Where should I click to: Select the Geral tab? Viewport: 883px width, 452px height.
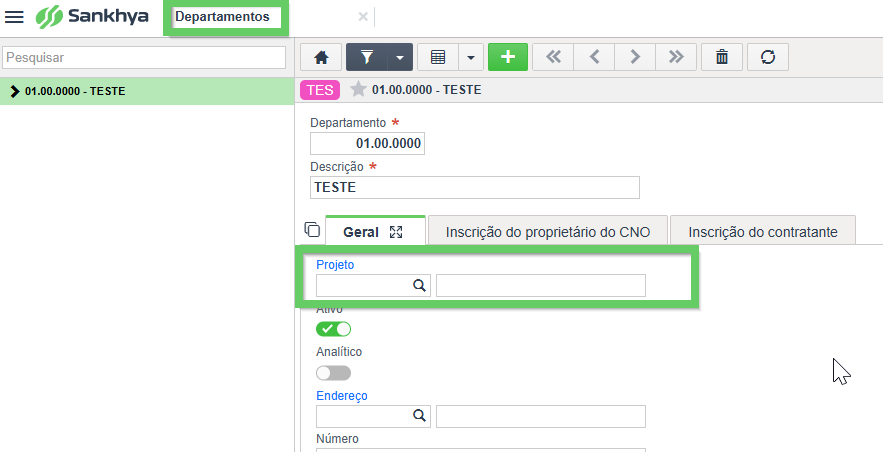click(360, 232)
